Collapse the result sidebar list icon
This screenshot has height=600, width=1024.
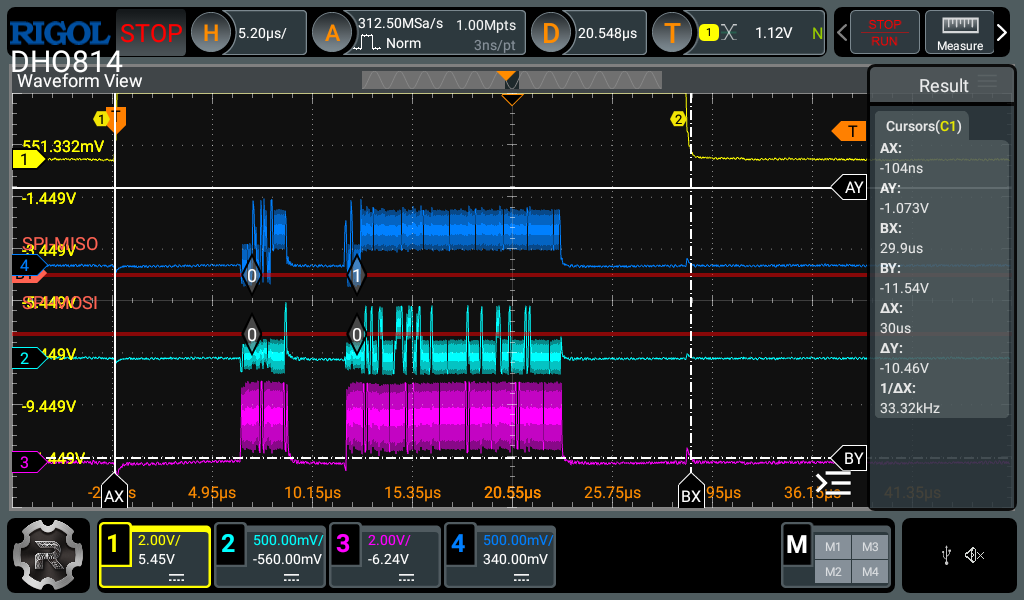[833, 483]
